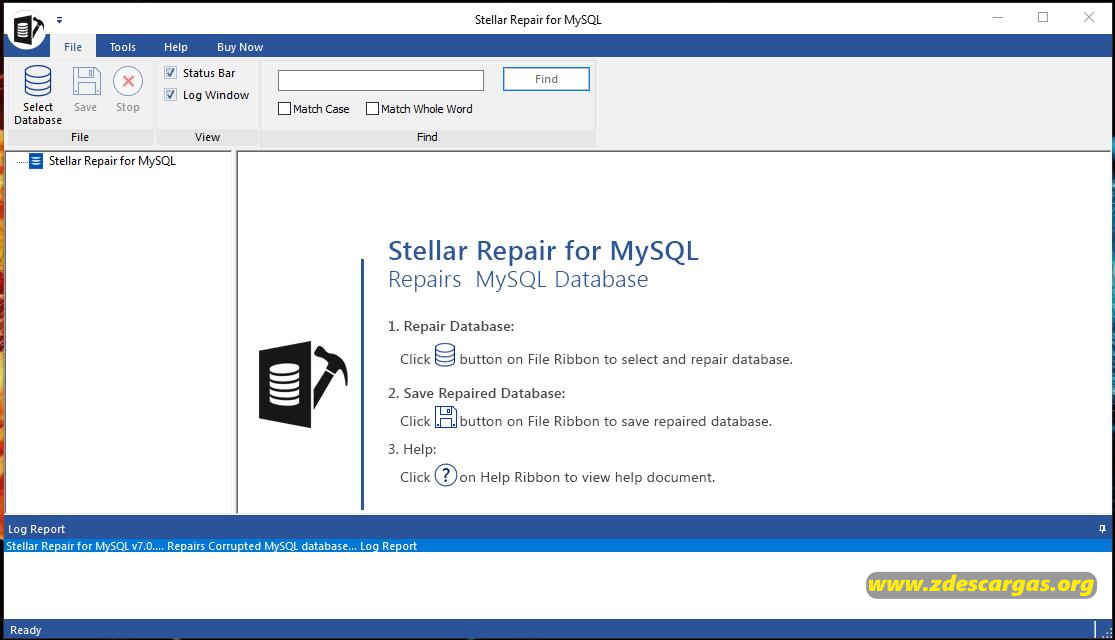
Task: Click the help question mark icon
Action: (x=446, y=474)
